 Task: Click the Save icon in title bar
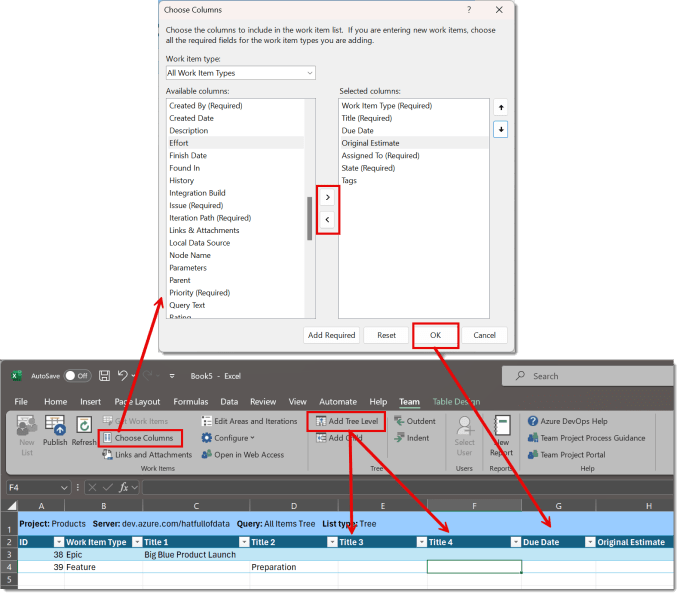point(105,376)
